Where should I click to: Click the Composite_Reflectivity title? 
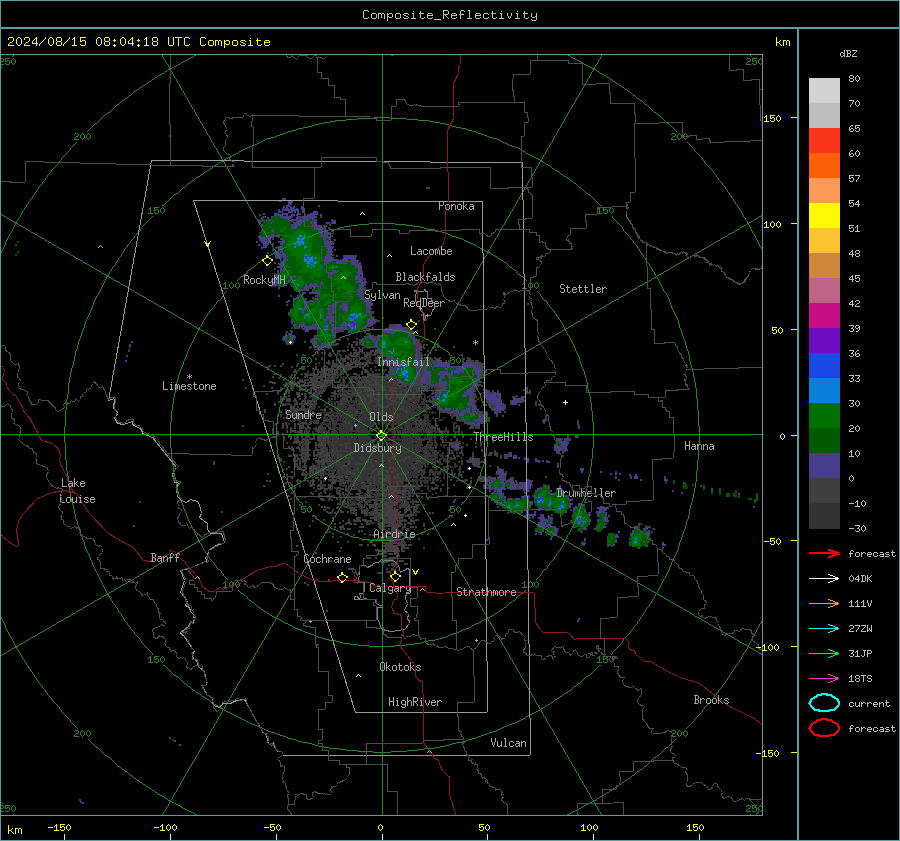click(450, 15)
